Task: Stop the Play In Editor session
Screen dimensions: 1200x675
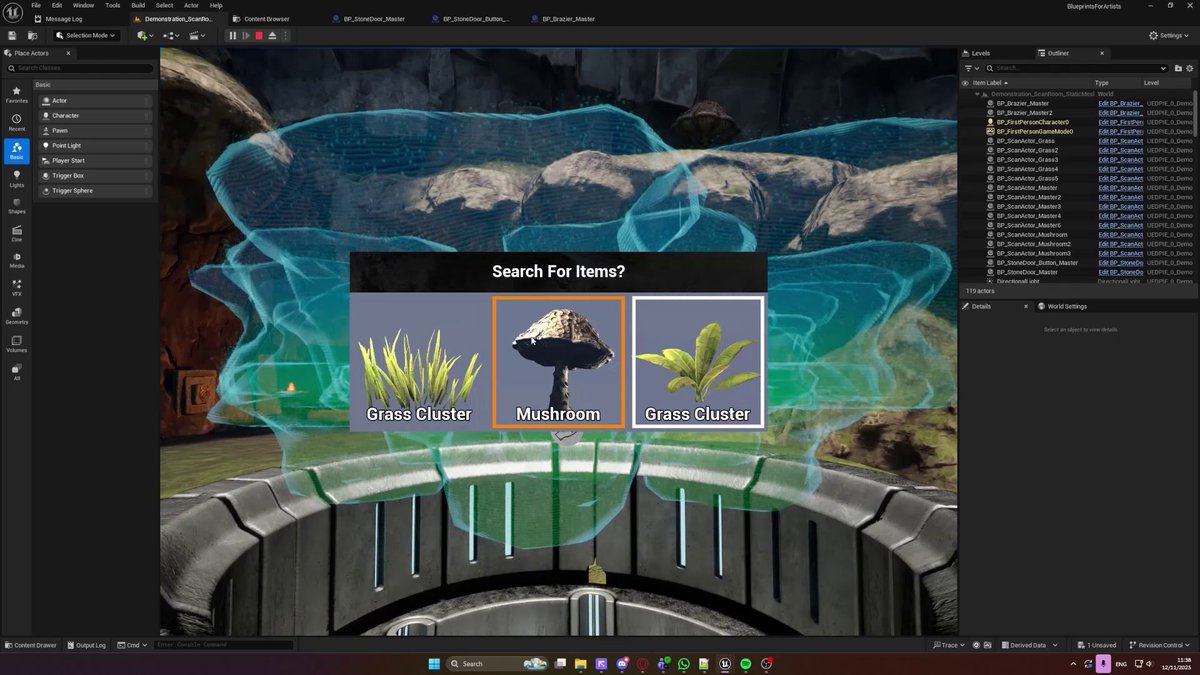Action: coord(259,36)
